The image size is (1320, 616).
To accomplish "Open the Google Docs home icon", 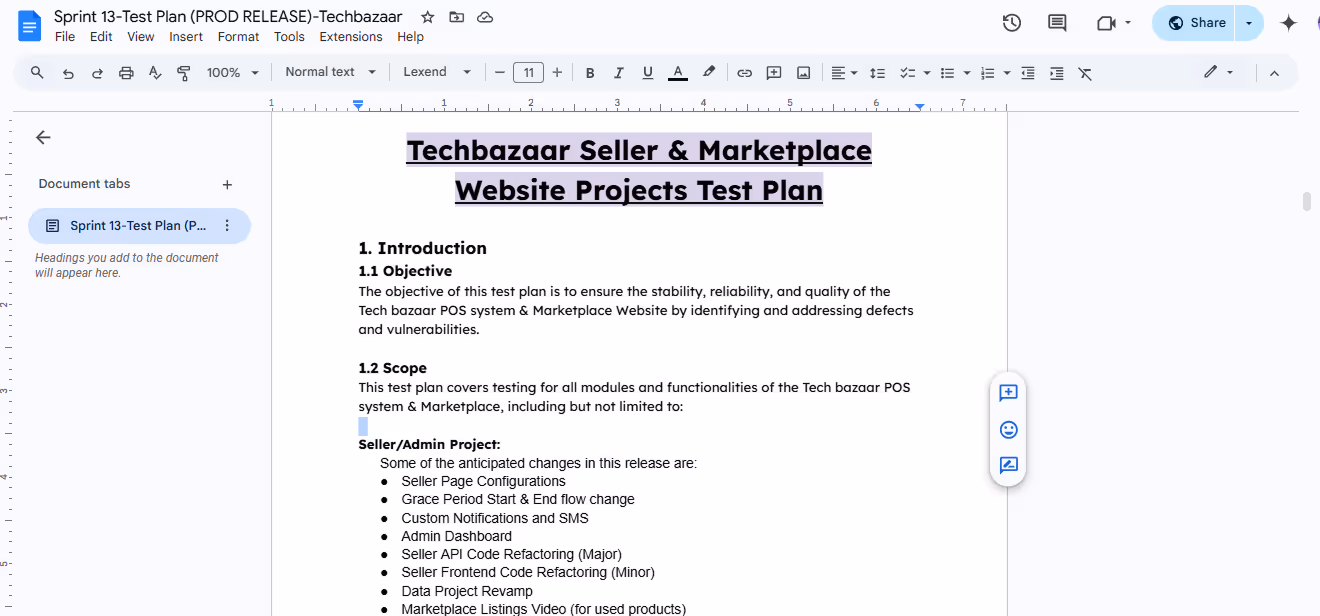I will pyautogui.click(x=30, y=25).
